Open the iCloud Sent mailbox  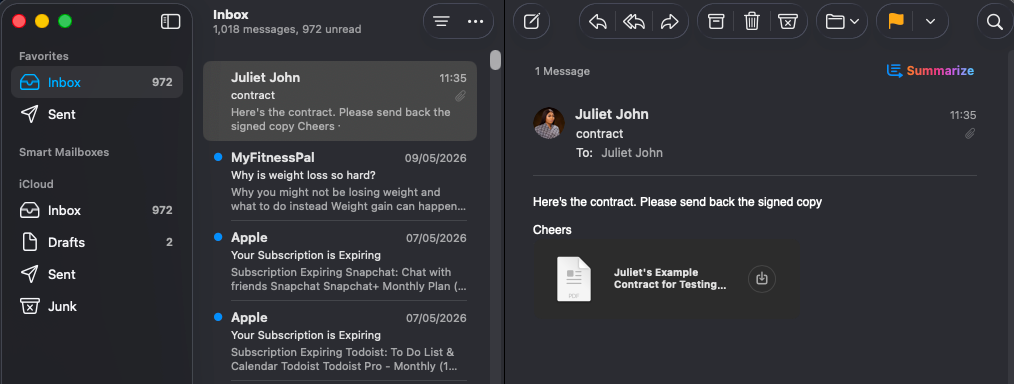97,274
